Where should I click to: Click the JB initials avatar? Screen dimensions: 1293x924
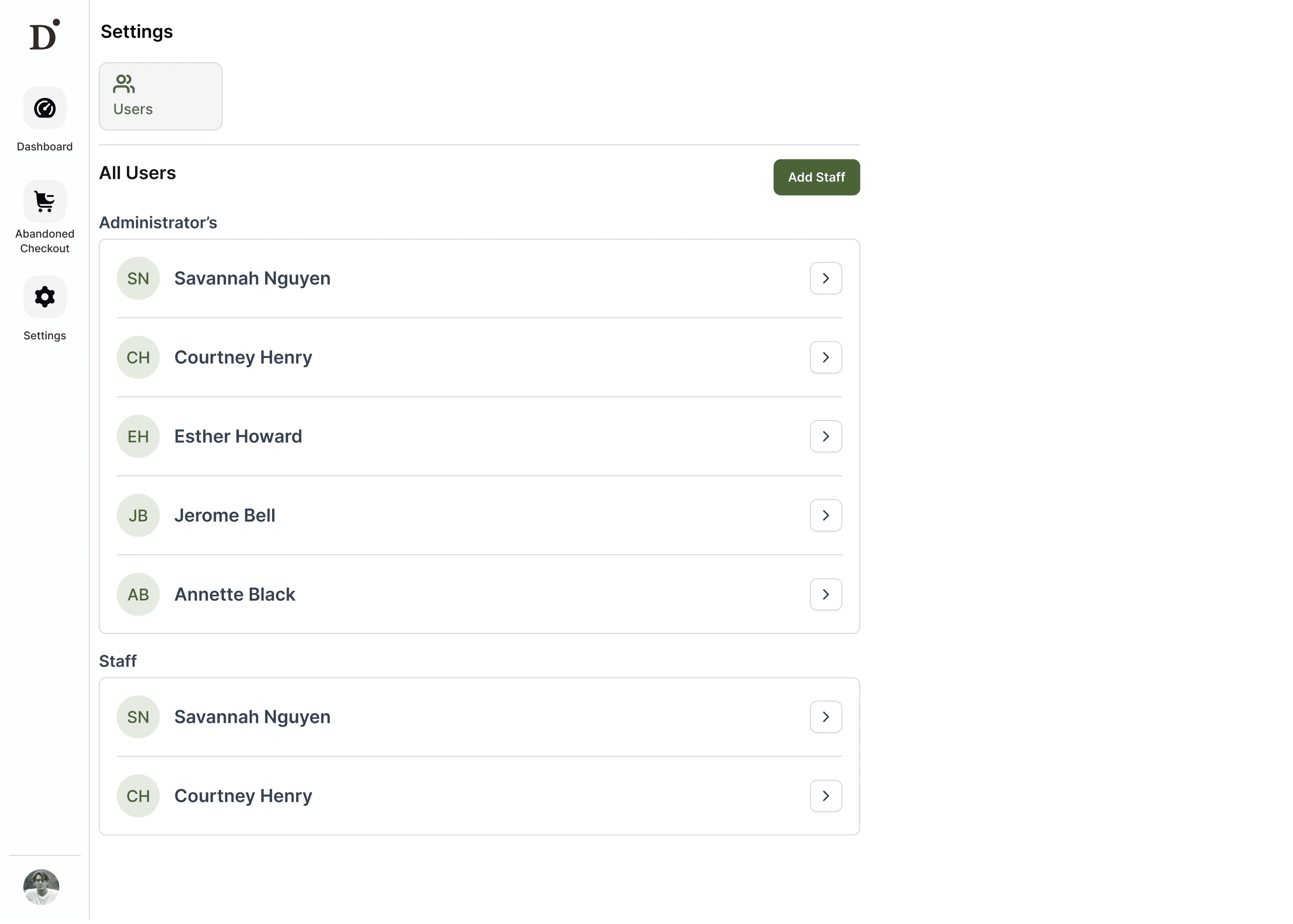(x=138, y=516)
